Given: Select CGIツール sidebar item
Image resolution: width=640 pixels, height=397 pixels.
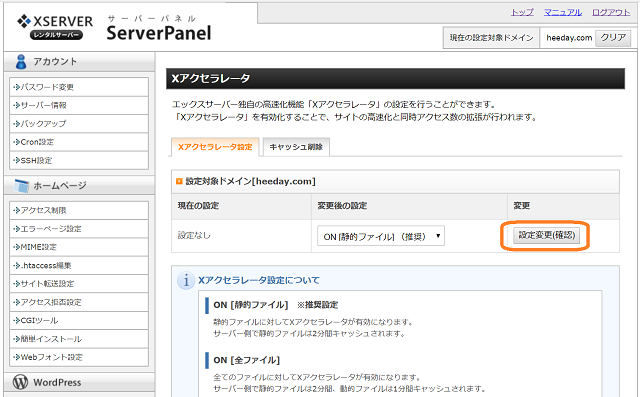Looking at the screenshot, I should 79,320.
